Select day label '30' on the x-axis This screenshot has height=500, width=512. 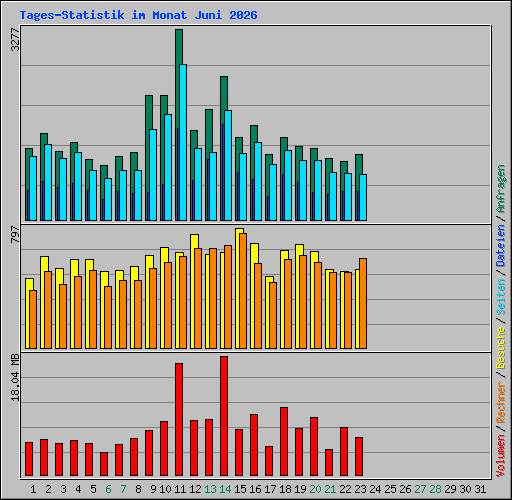465,489
